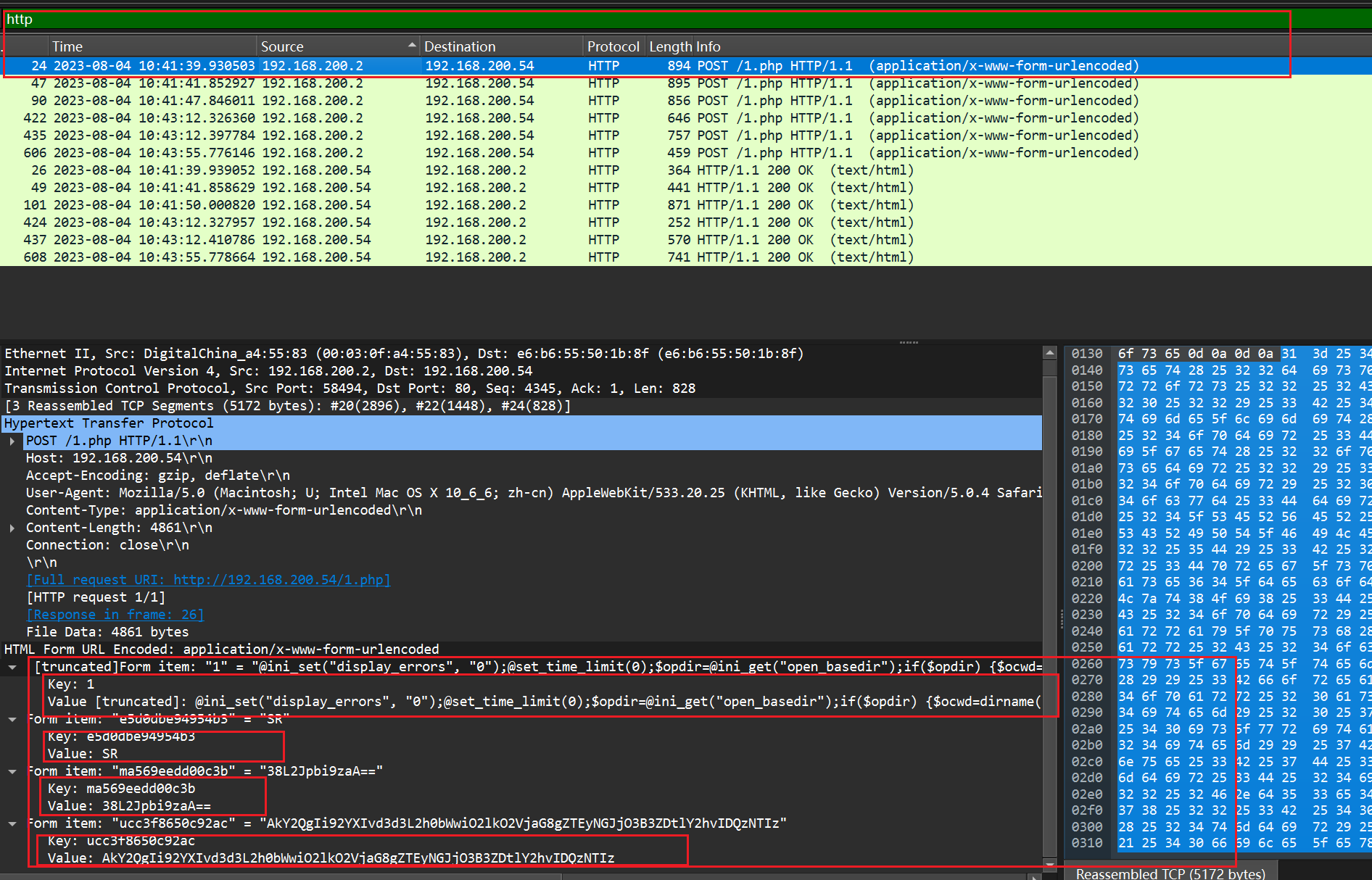Screen dimensions: 1372x880
Task: Collapse the Form item ucc3f8650c92ac node
Action: tap(12, 823)
